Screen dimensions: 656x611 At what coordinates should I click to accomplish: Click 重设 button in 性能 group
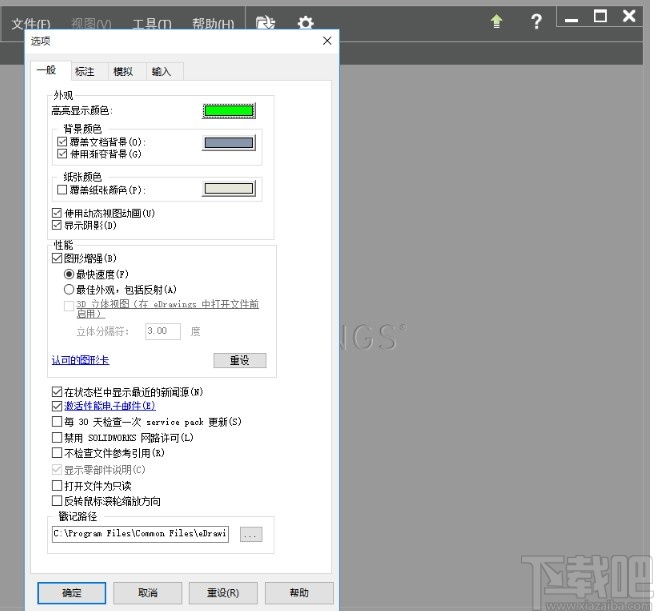tap(240, 360)
